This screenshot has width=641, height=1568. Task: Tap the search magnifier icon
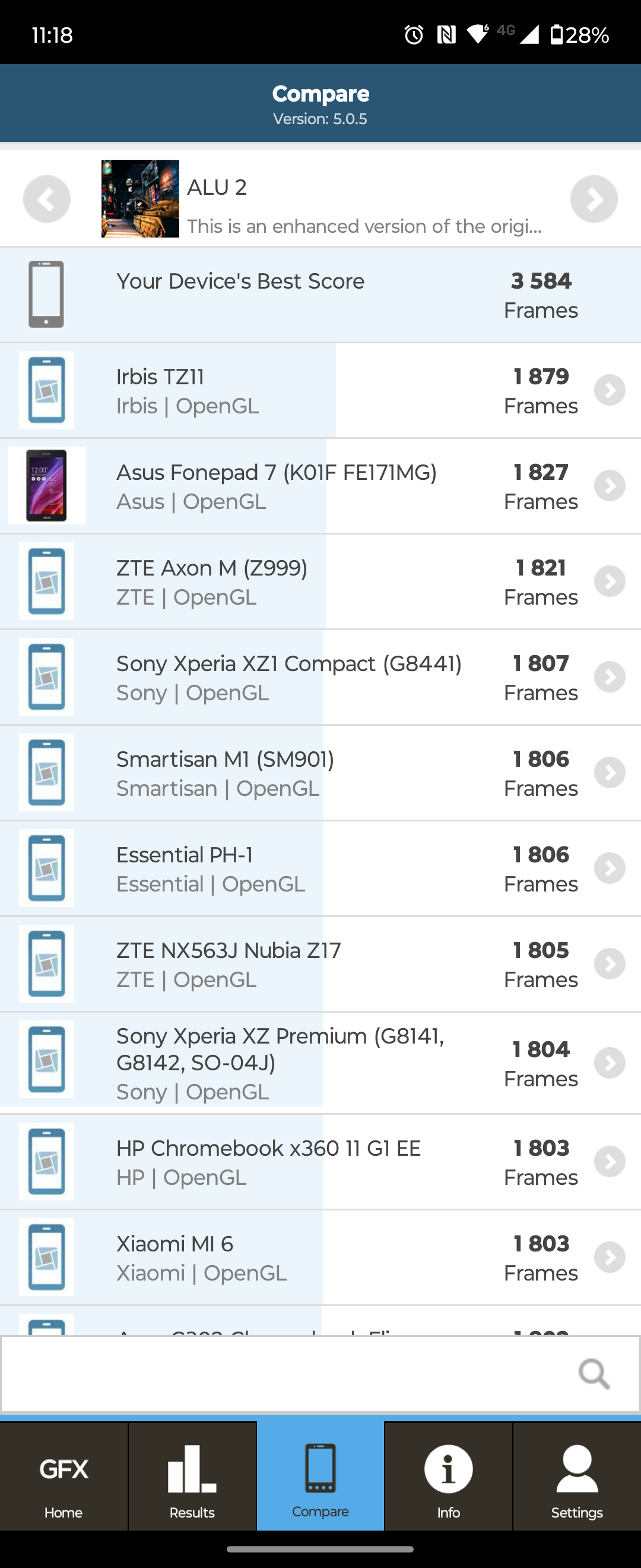[x=594, y=1374]
